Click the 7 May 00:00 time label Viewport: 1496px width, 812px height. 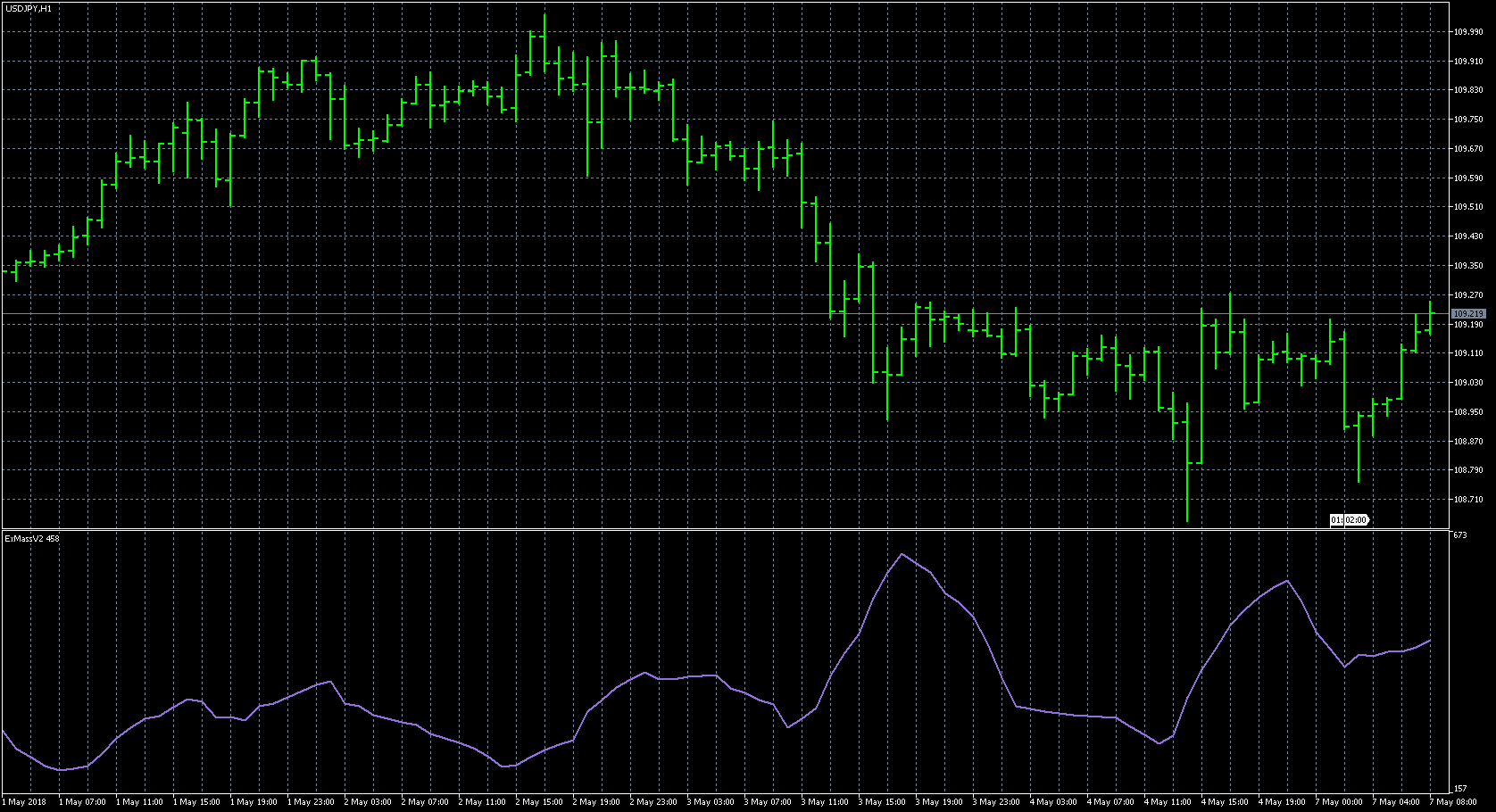click(x=1340, y=801)
